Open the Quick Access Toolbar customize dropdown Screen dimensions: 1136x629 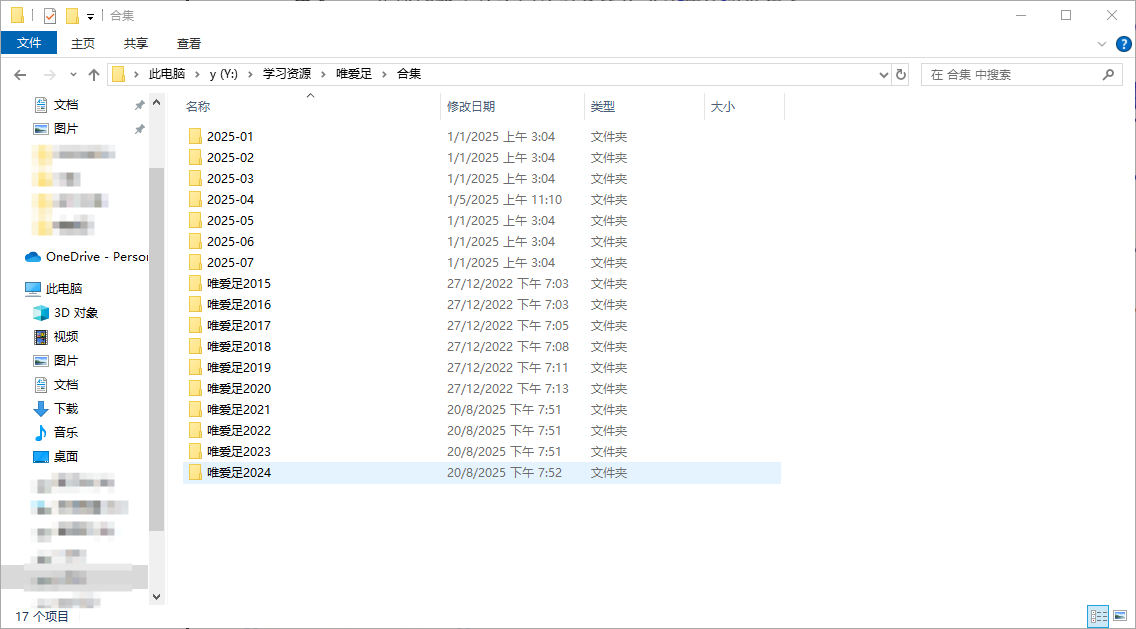coord(91,17)
